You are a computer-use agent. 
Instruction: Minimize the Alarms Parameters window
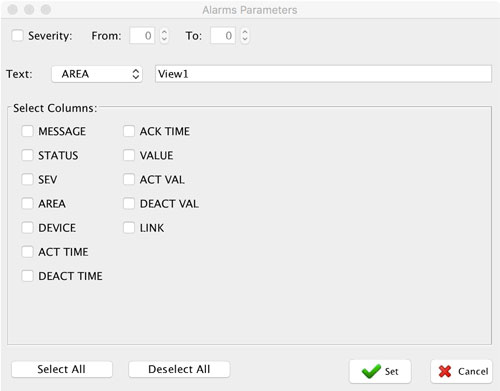tap(29, 10)
